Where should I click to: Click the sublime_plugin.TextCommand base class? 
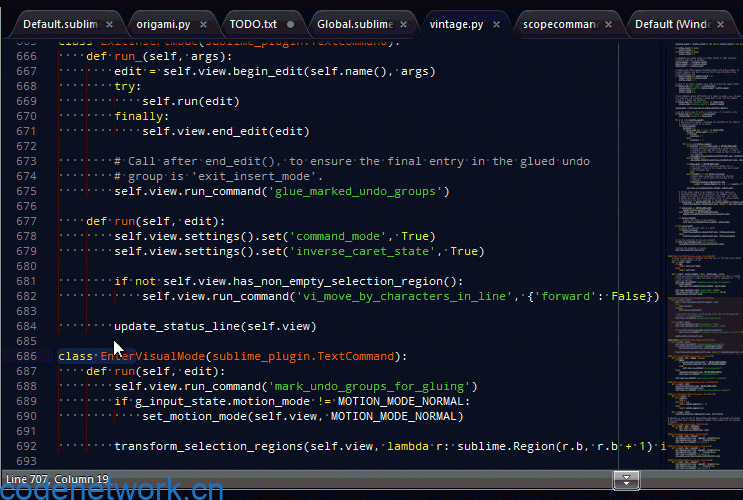pyautogui.click(x=303, y=356)
